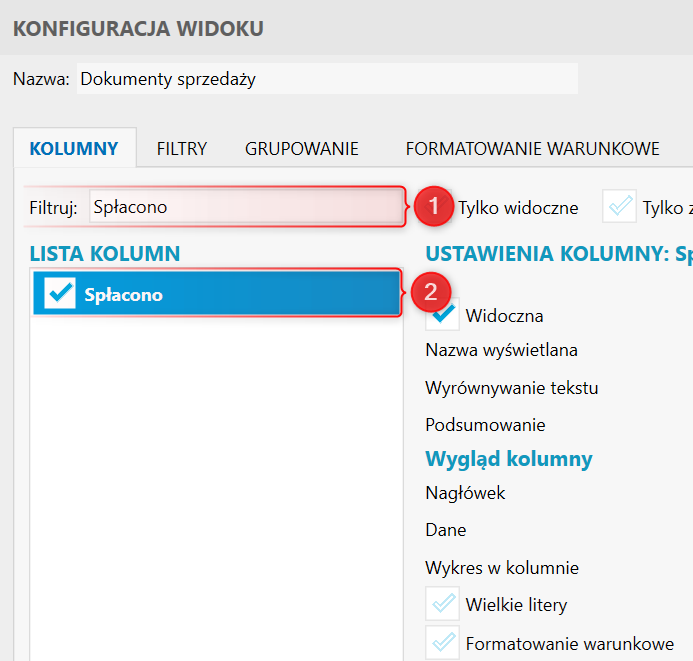Select the FORMATOWANIE WARUNKOWE tab
This screenshot has width=693, height=661.
point(532,149)
